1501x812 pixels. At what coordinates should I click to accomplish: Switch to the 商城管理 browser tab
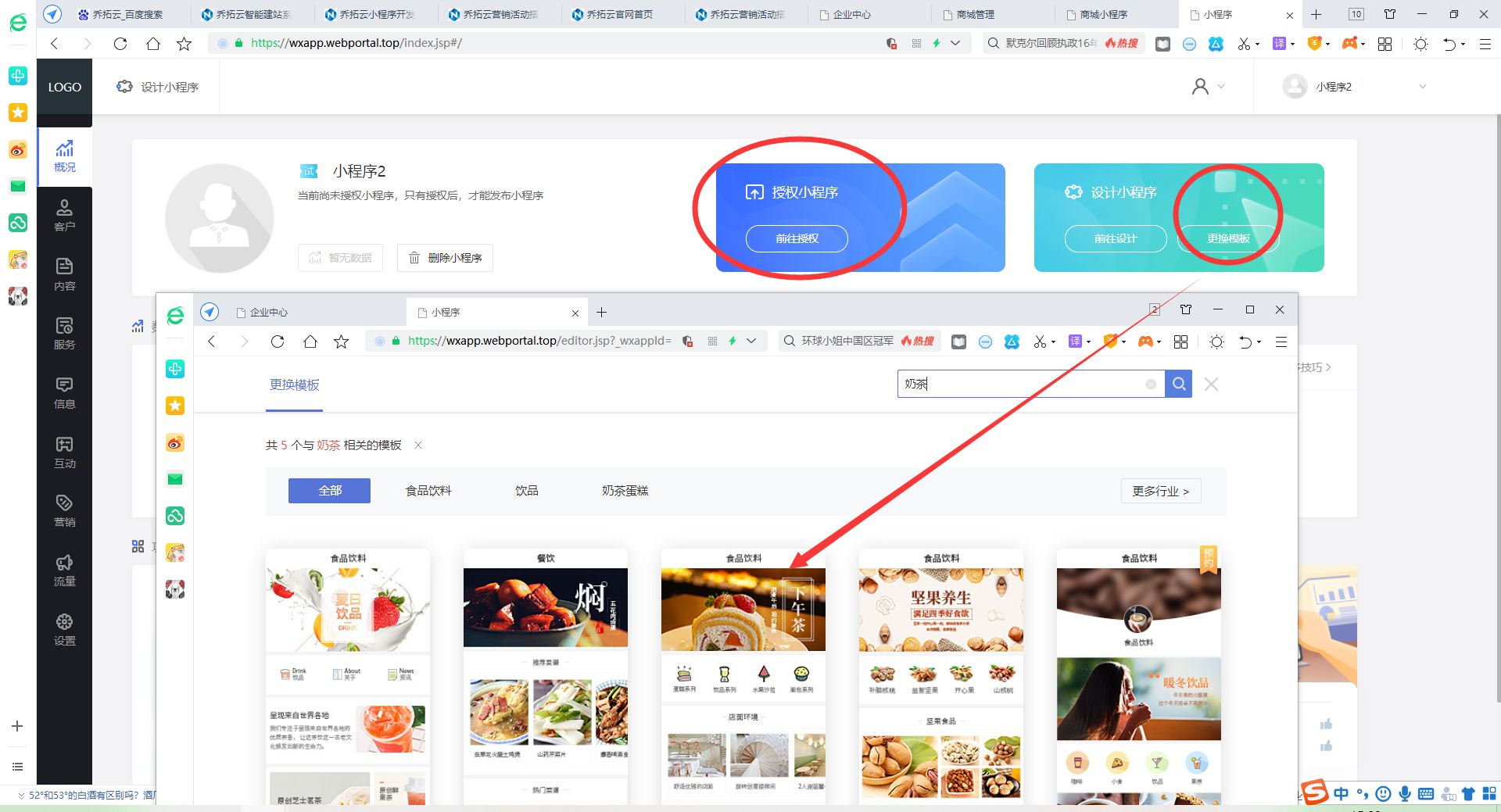(975, 13)
